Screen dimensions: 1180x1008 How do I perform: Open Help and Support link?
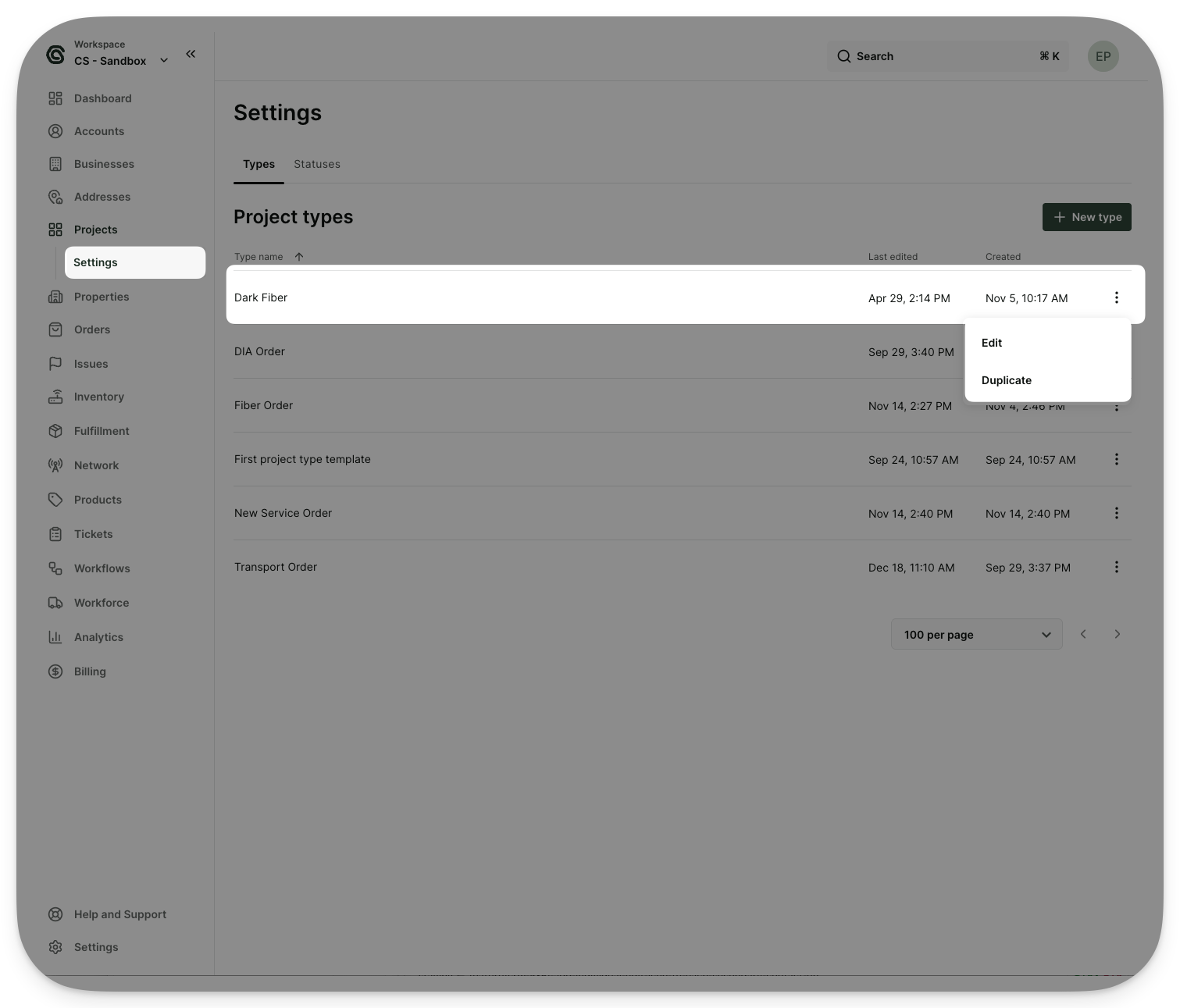120,914
